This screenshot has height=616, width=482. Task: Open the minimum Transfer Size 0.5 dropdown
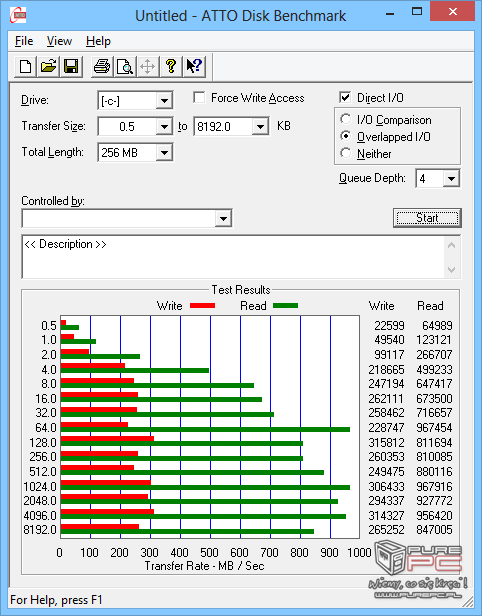(x=164, y=126)
